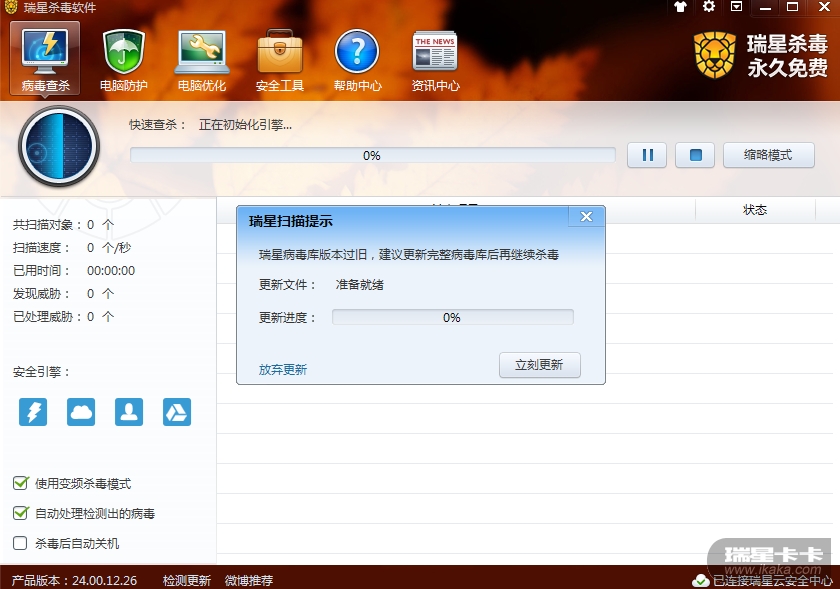Click 放弃更新 link in dialog
This screenshot has width=840, height=589.
tap(283, 369)
